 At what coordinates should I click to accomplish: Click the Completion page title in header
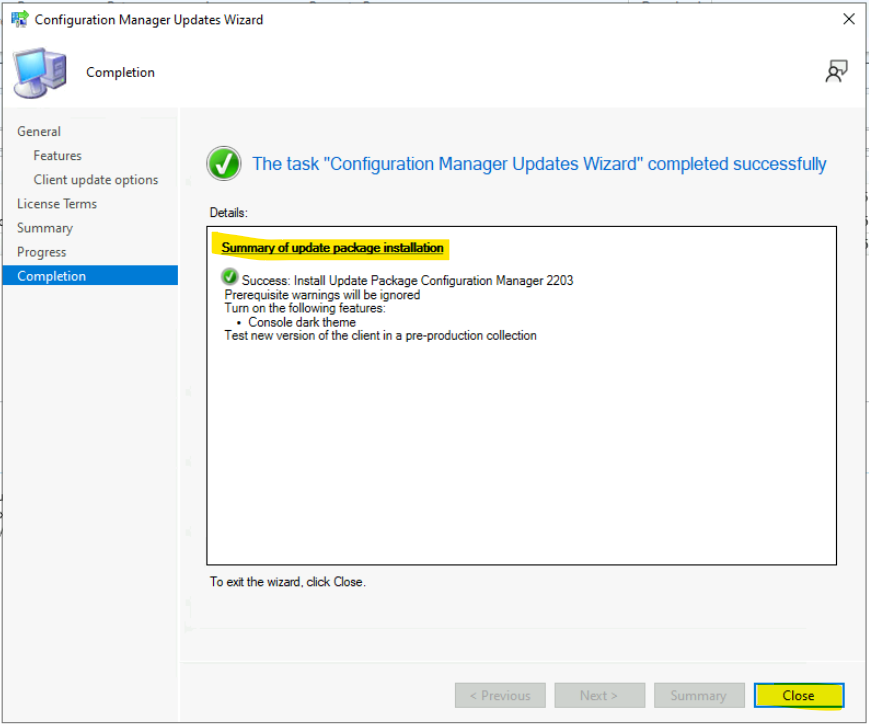[120, 73]
